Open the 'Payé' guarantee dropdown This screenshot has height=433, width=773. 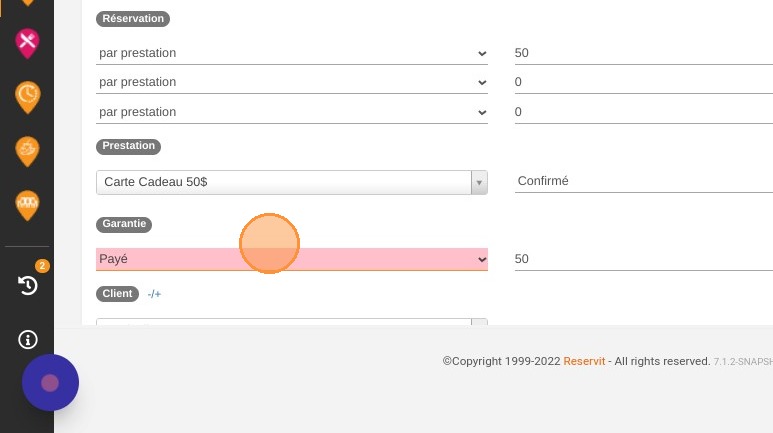pyautogui.click(x=292, y=259)
